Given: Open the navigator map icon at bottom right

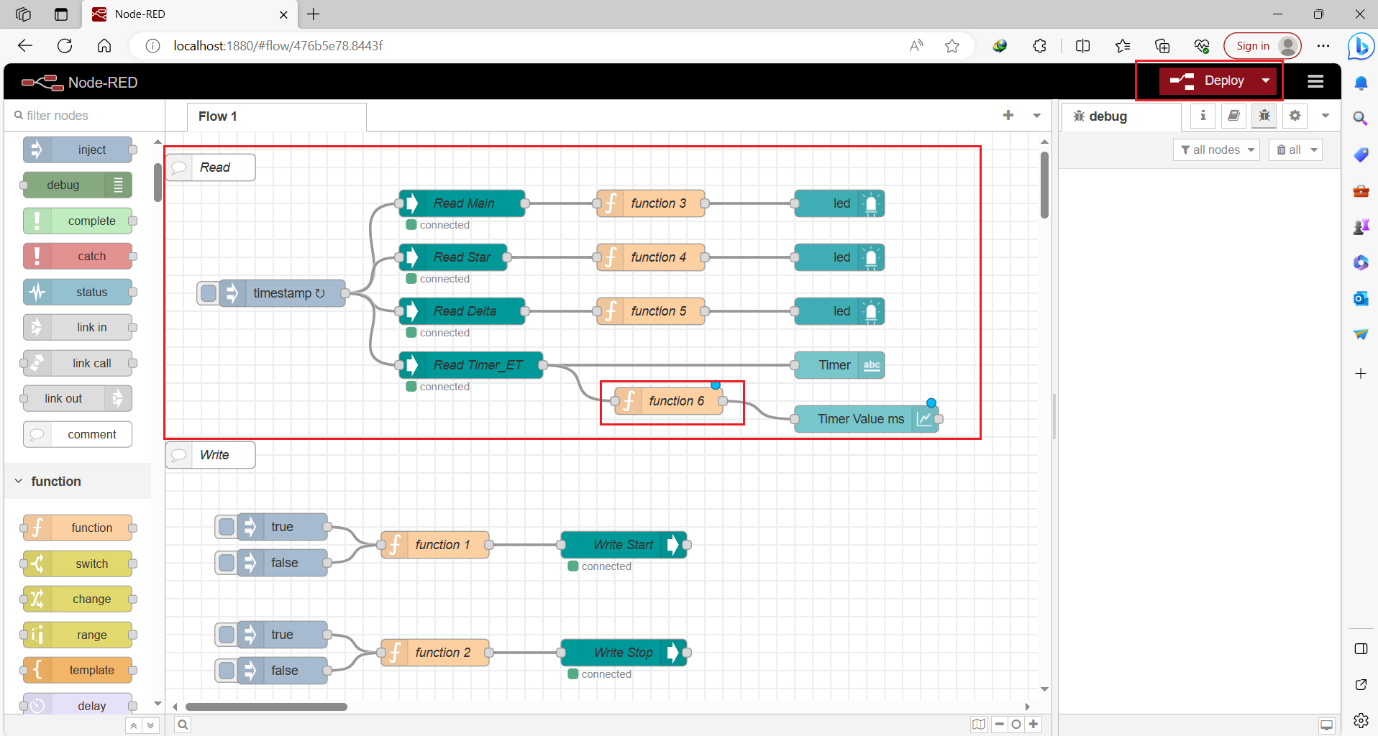Looking at the screenshot, I should tap(978, 723).
